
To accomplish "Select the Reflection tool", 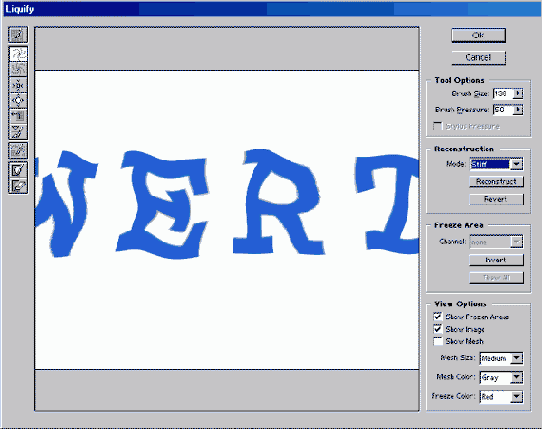I will pyautogui.click(x=18, y=131).
